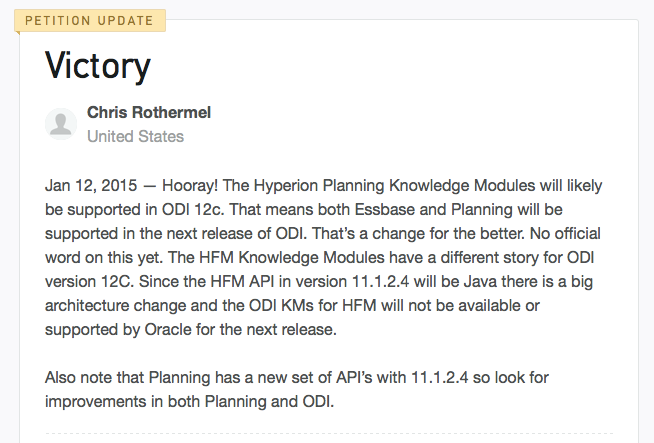Click the paragraph starting Also note that Planning
This screenshot has height=443, width=654.
click(297, 390)
